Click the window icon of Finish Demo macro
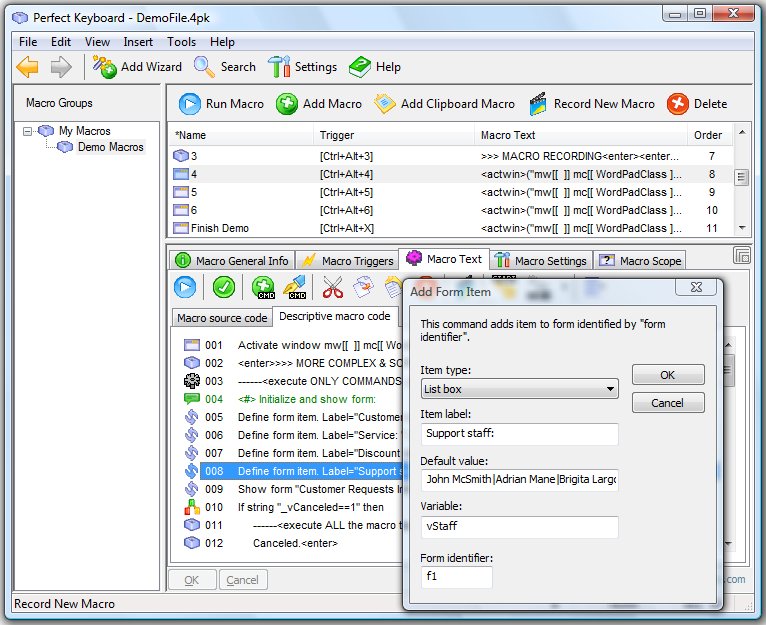This screenshot has width=766, height=625. tap(181, 228)
